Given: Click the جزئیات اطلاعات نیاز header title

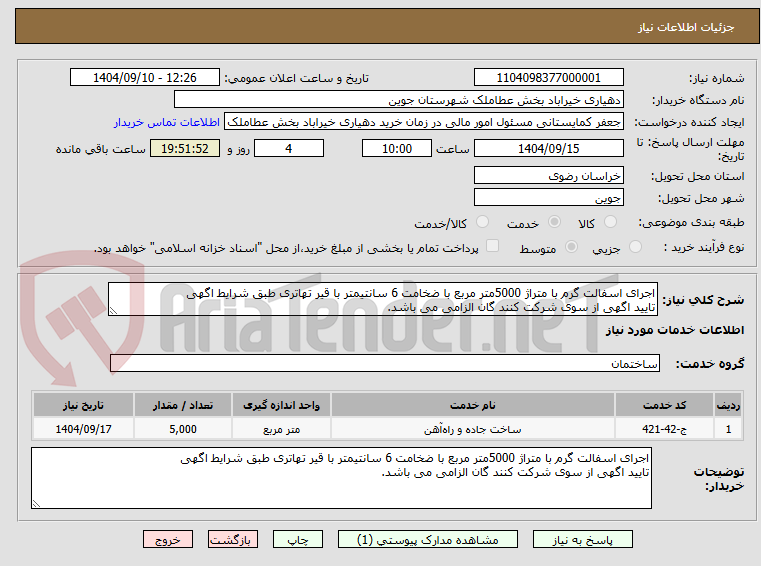Looking at the screenshot, I should pyautogui.click(x=686, y=27).
